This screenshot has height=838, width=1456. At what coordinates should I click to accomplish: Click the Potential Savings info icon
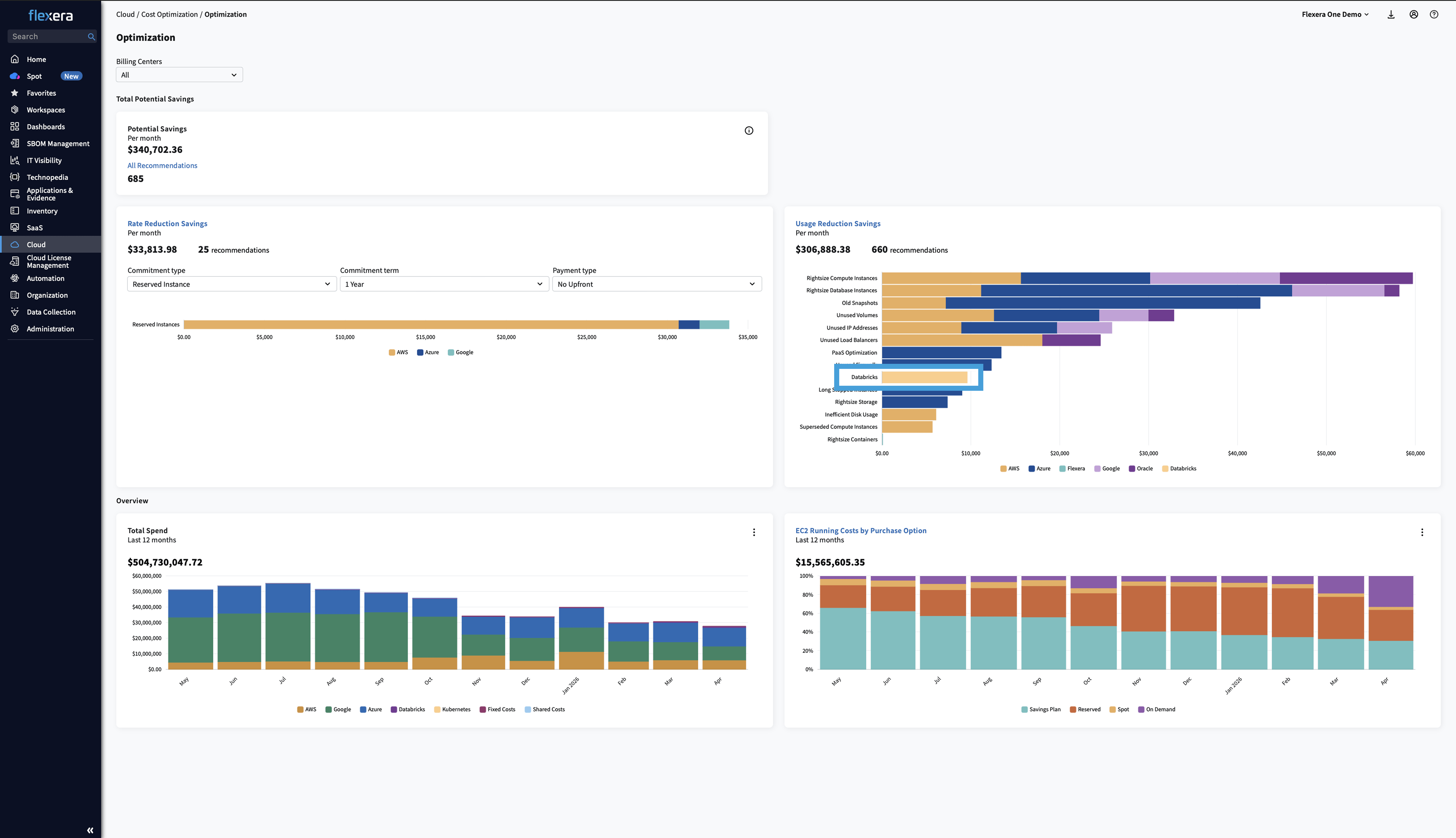point(748,131)
